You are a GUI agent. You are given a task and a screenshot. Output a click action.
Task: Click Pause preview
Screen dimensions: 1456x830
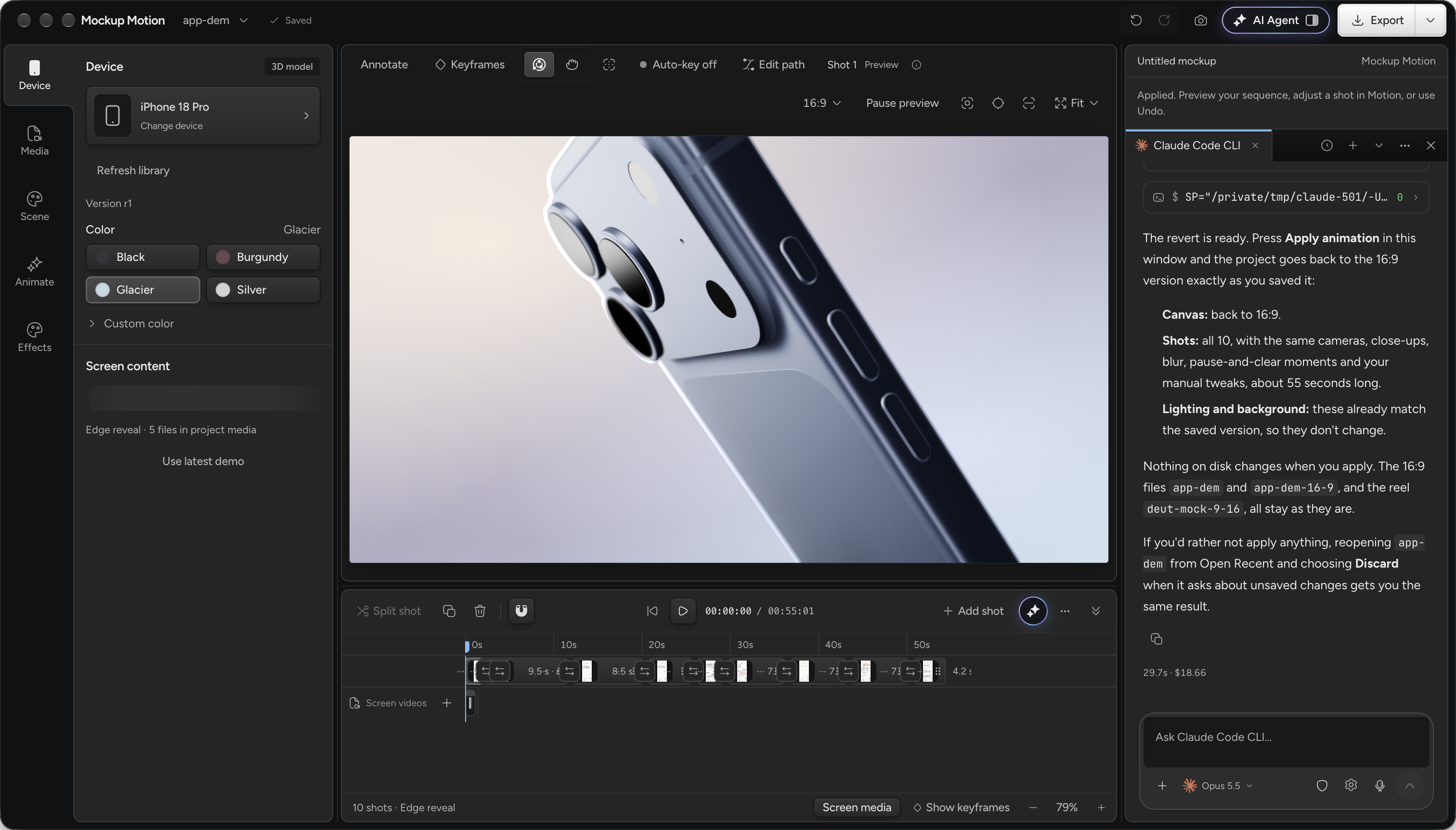(x=902, y=103)
